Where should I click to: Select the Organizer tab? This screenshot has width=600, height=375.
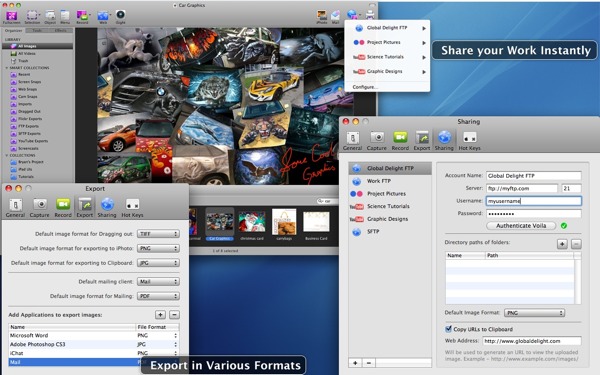[14, 30]
